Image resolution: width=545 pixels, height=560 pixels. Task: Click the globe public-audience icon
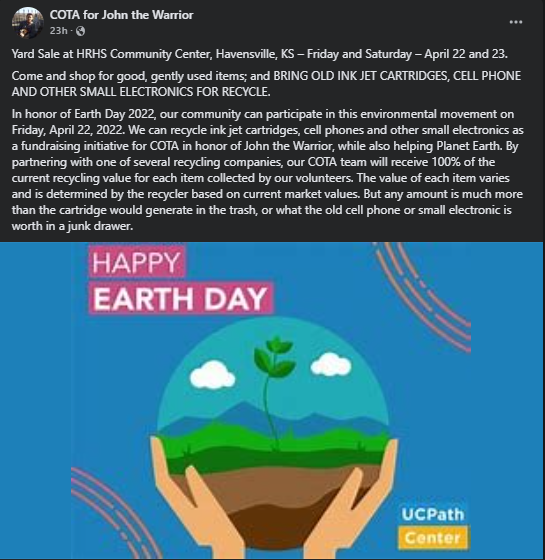pyautogui.click(x=81, y=31)
